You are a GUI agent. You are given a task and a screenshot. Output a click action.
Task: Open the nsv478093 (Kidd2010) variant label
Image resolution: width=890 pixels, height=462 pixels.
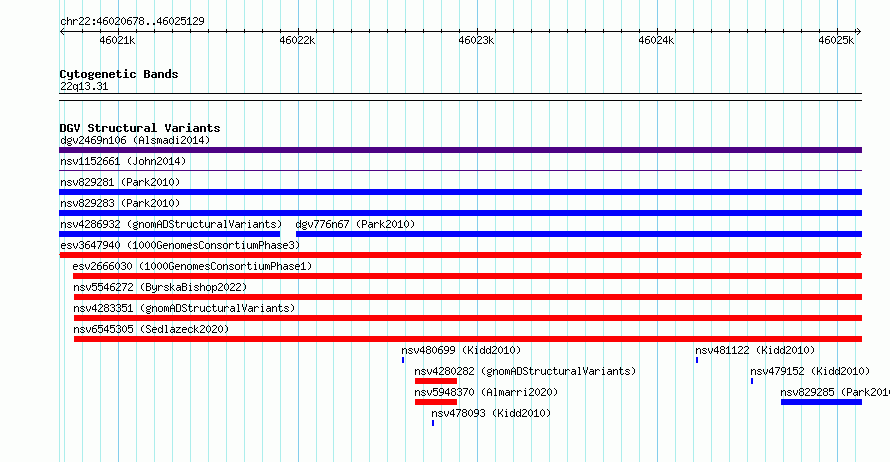(x=491, y=413)
